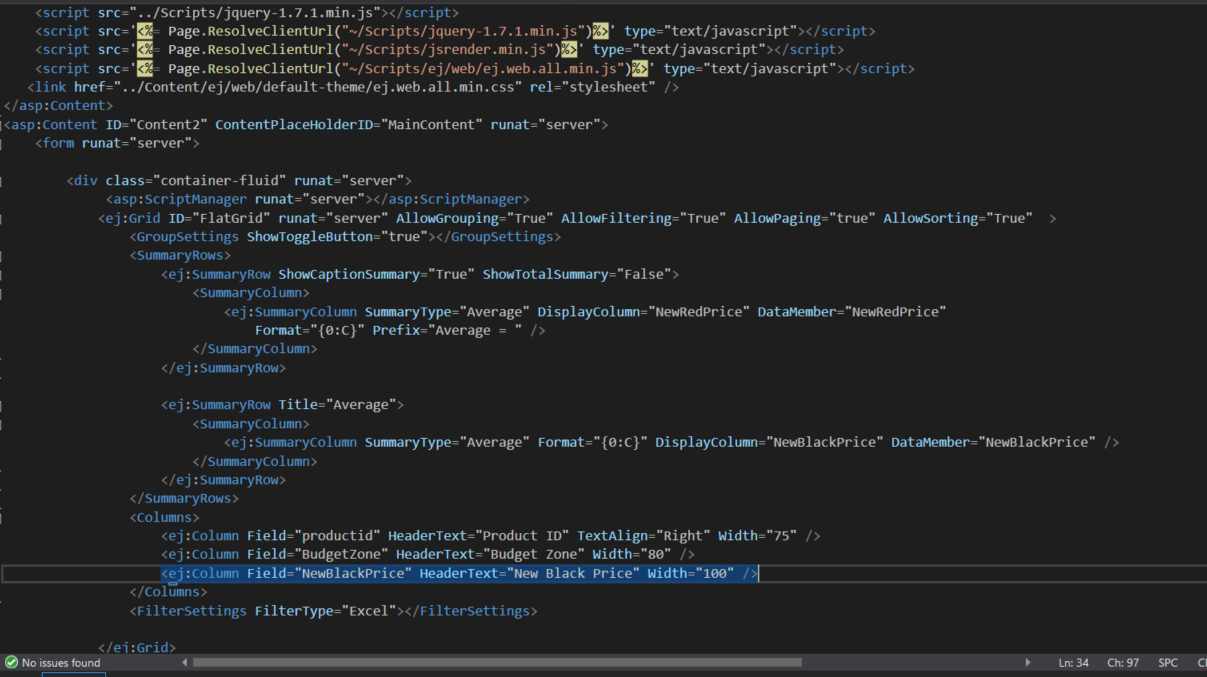This screenshot has width=1207, height=677.
Task: Click the Ch: 97 column indicator
Action: pos(1123,663)
